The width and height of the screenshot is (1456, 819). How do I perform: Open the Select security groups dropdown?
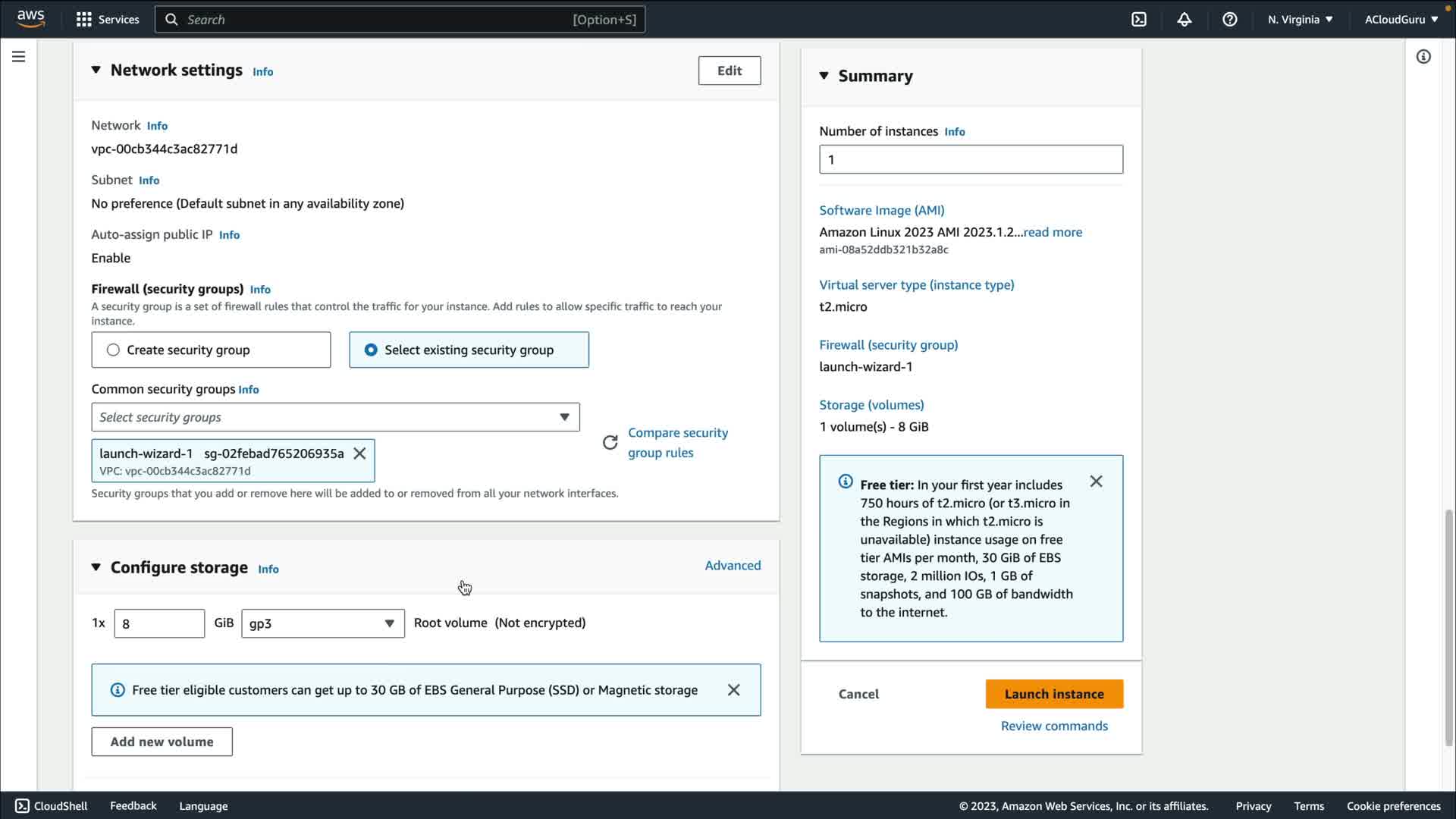[x=335, y=417]
